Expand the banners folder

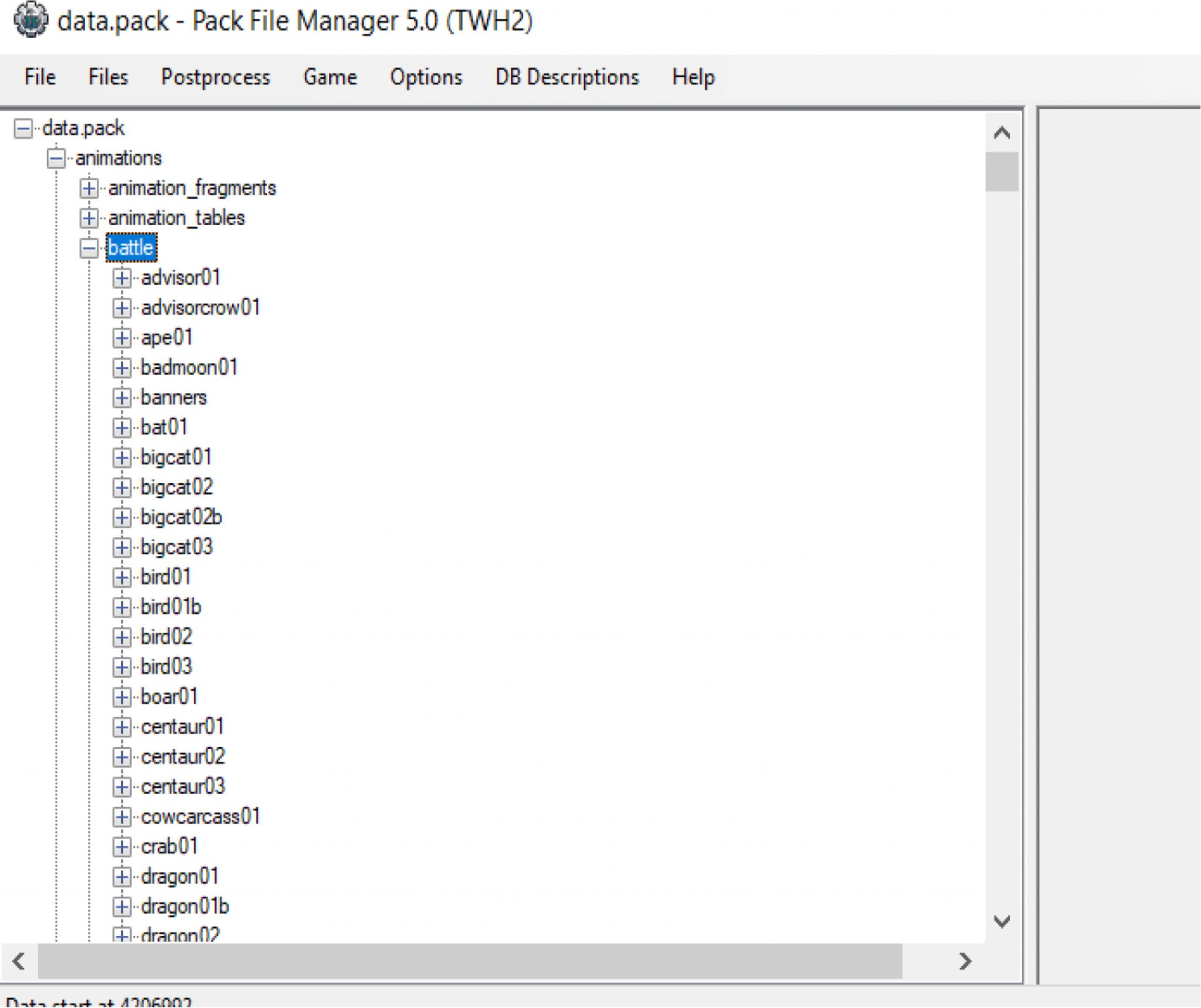click(x=121, y=398)
